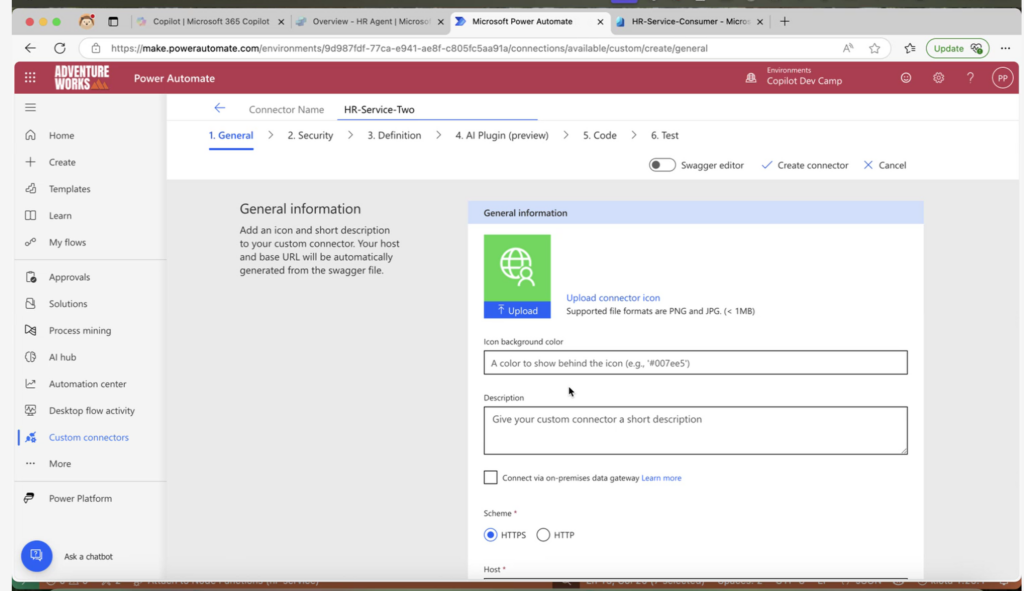Edit the Connector Name field HR-Service-Two
The width and height of the screenshot is (1024, 591).
tap(437, 110)
